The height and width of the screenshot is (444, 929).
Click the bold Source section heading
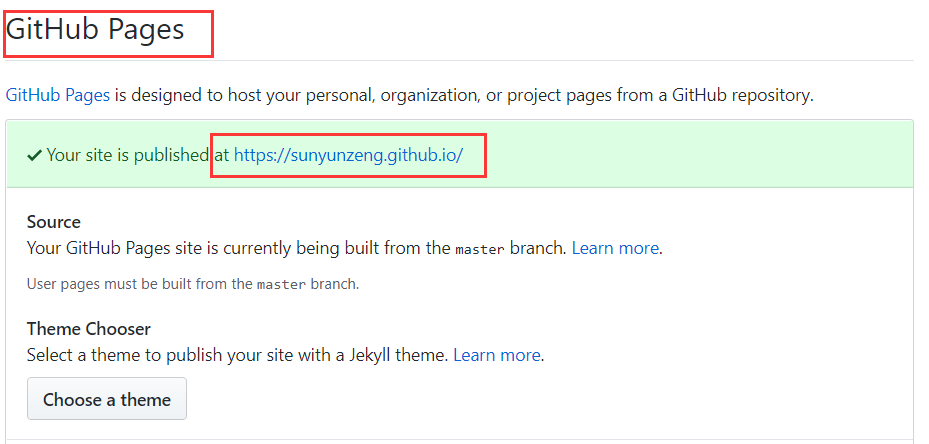pos(54,222)
